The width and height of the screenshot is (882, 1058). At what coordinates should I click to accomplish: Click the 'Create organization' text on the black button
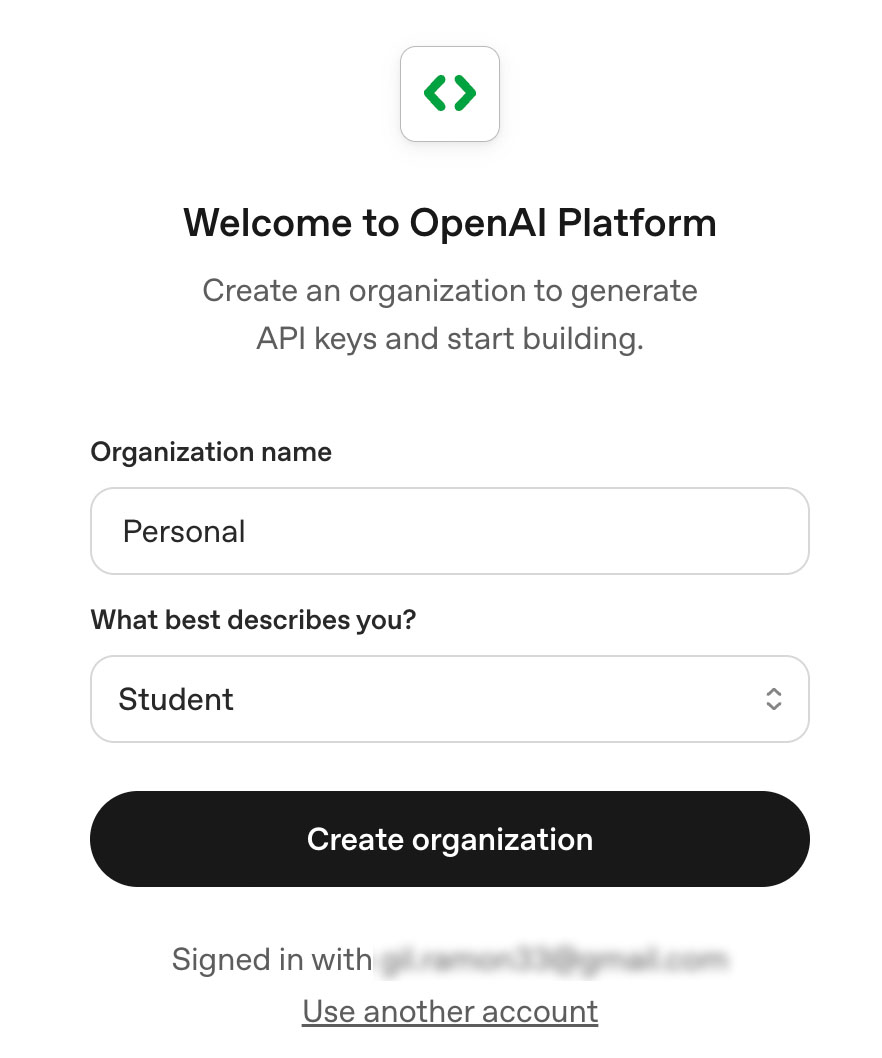pyautogui.click(x=449, y=839)
